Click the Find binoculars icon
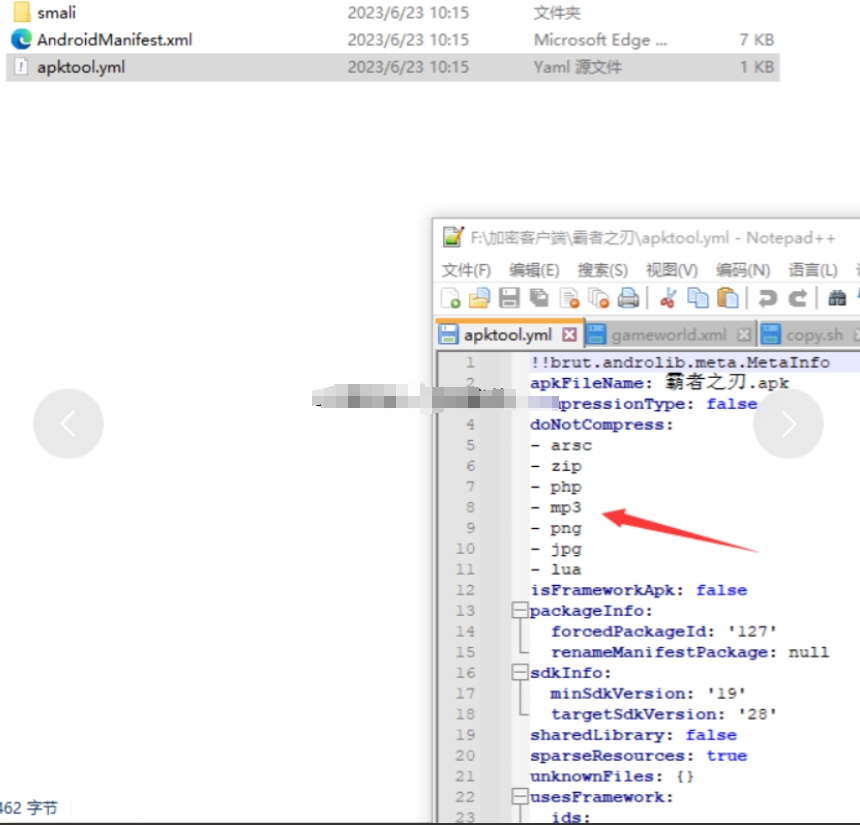 [x=837, y=298]
